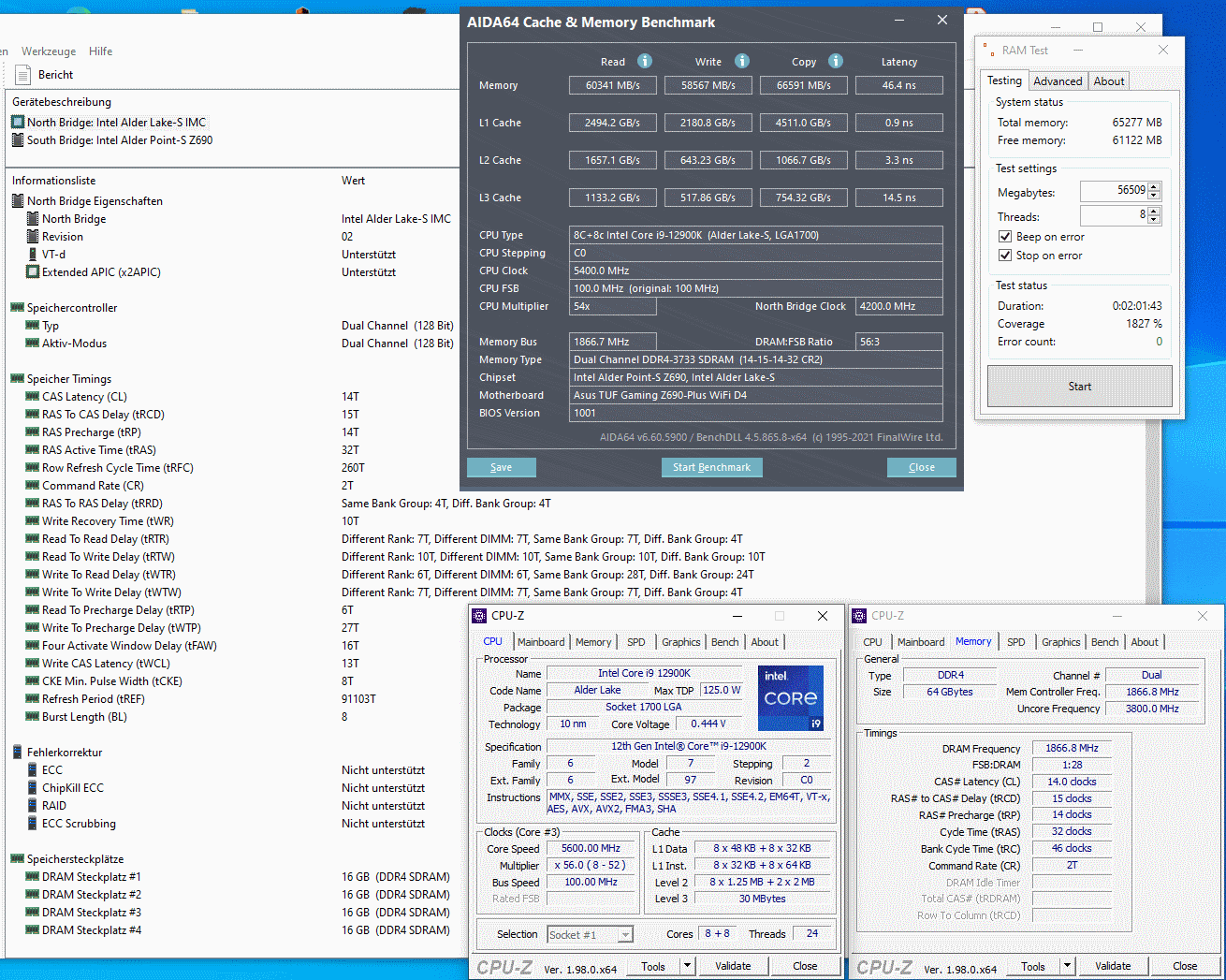Click the Write info icon in AIDA64 benchmark

pyautogui.click(x=742, y=61)
